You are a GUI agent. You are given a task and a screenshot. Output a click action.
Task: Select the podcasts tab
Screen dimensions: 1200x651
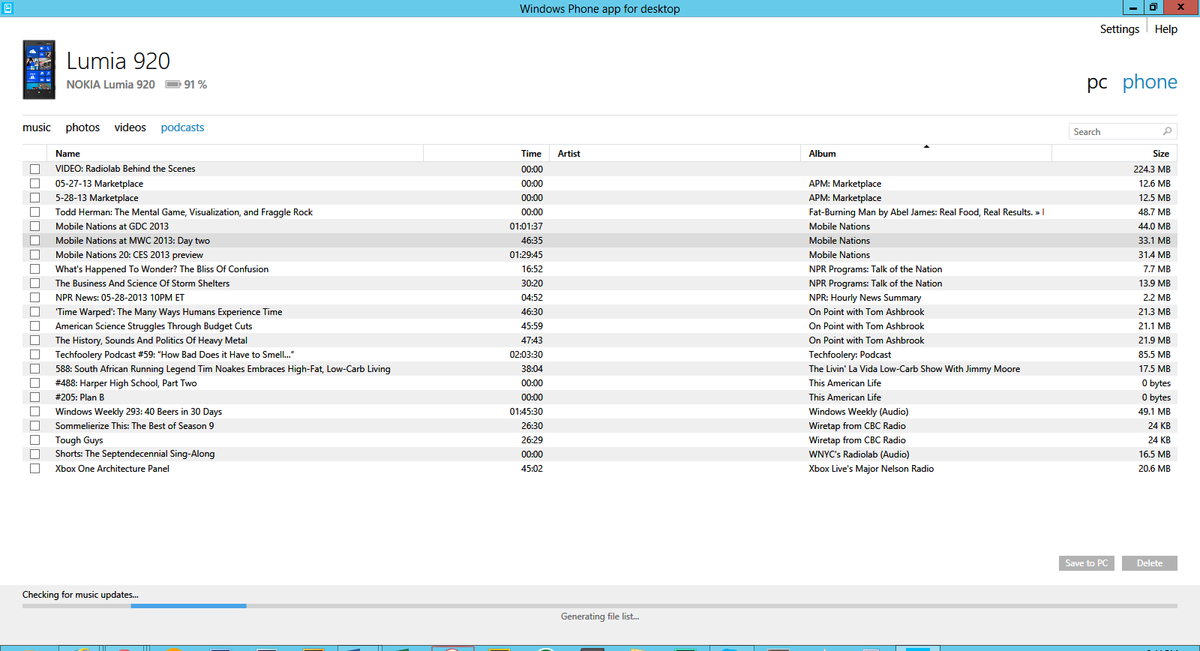pos(182,127)
